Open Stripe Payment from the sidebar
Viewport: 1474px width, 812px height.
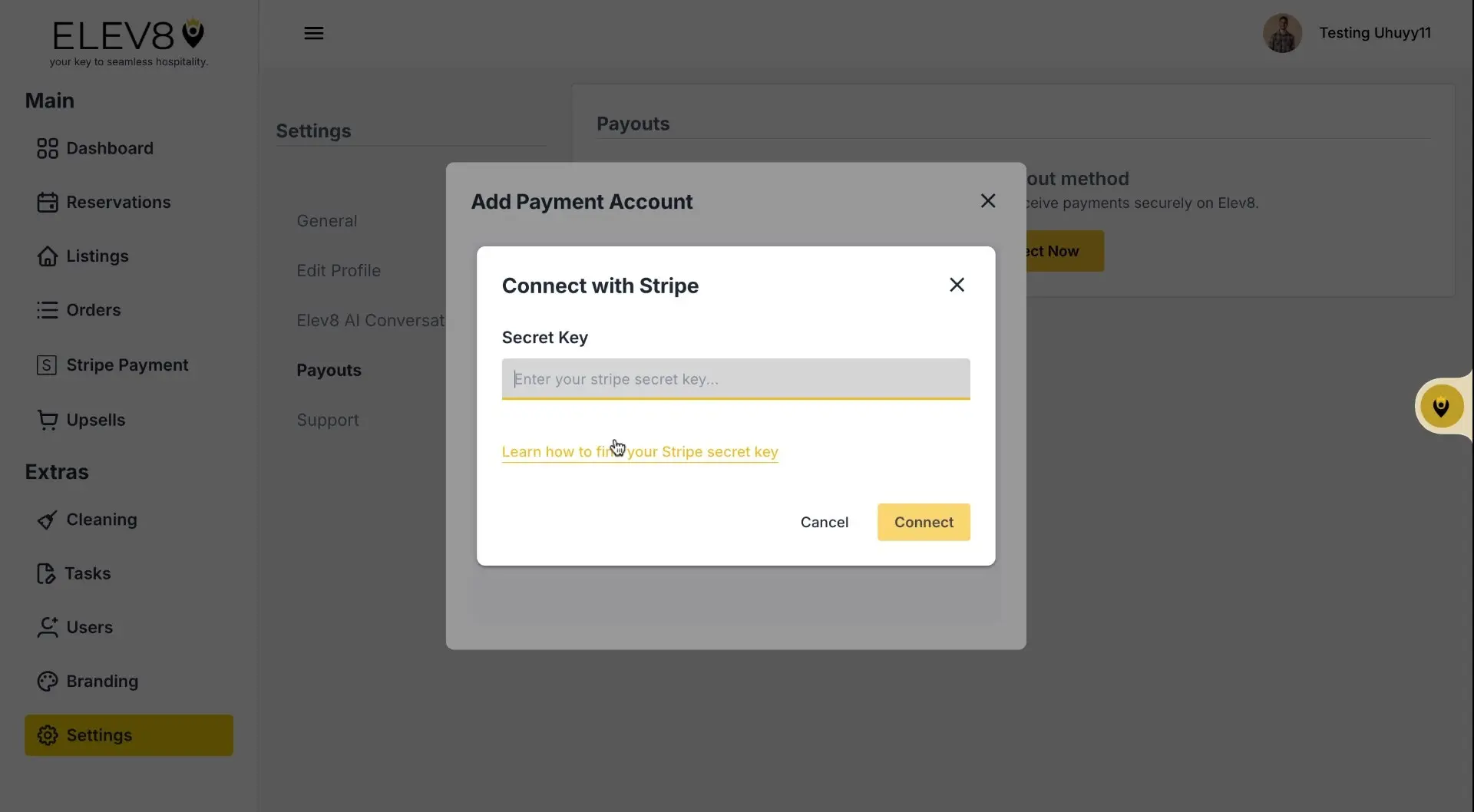[x=48, y=365]
